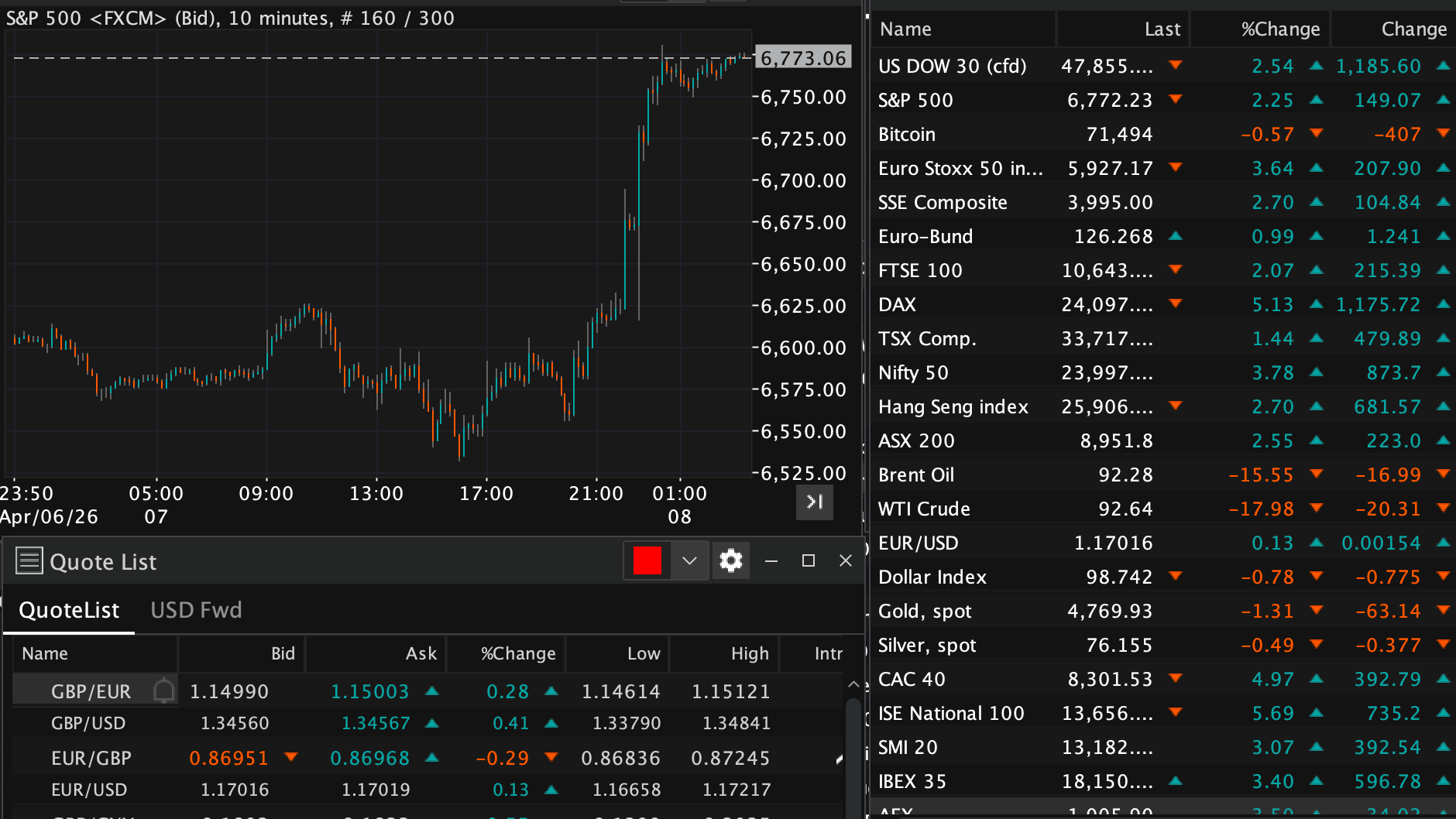Sort quote list by %Change column
The image size is (1456, 819).
click(507, 653)
